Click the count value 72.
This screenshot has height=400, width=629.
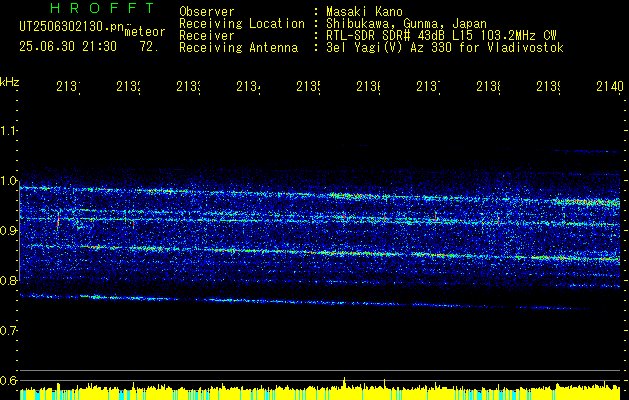coord(149,47)
